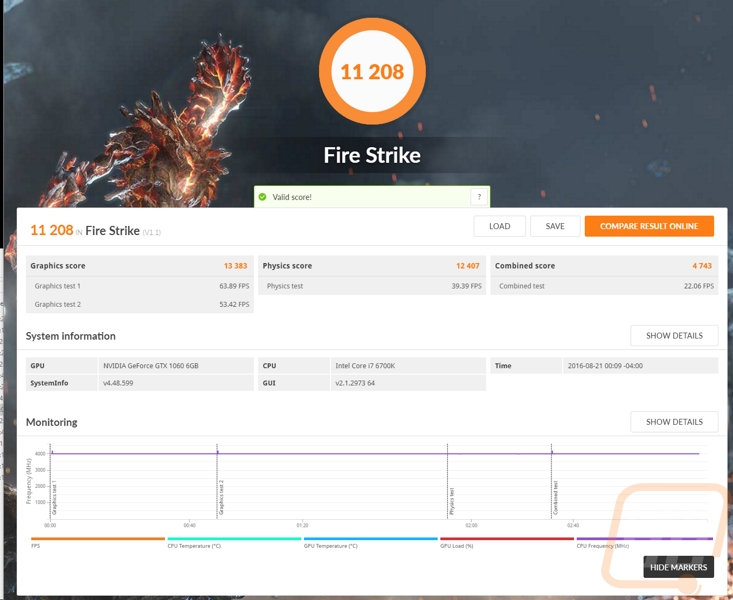Click the LOAD button
This screenshot has height=600, width=733.
[x=499, y=226]
